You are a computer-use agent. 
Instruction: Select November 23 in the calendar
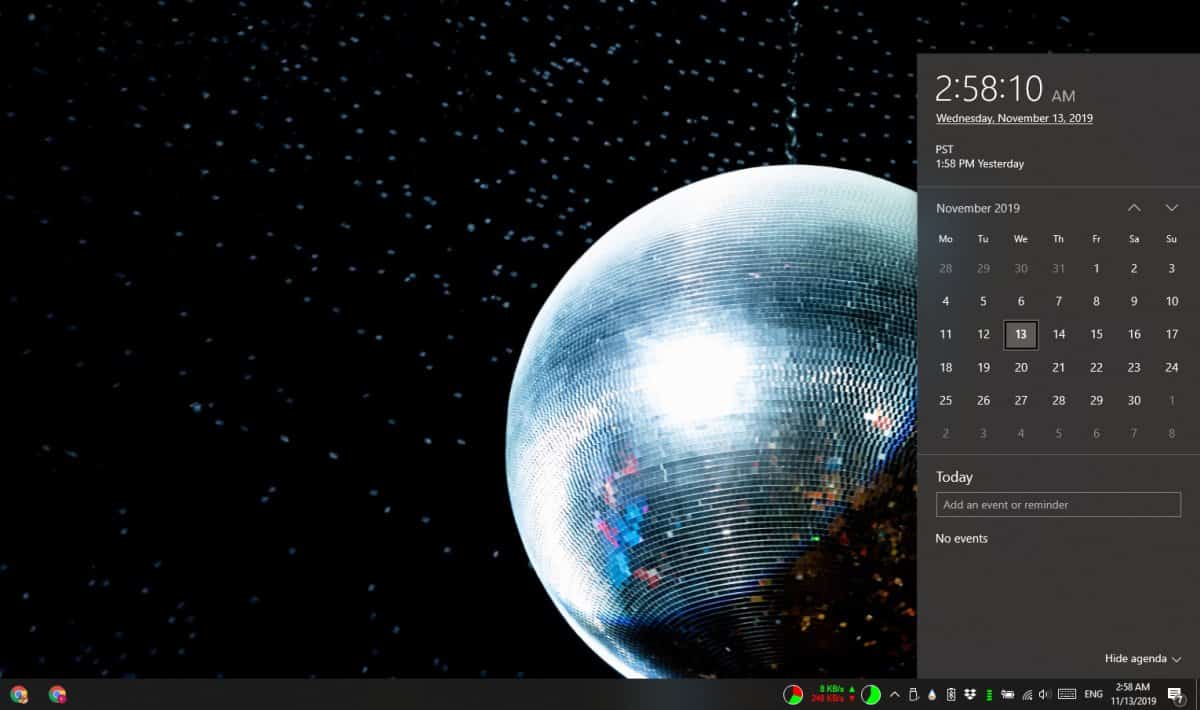1134,368
